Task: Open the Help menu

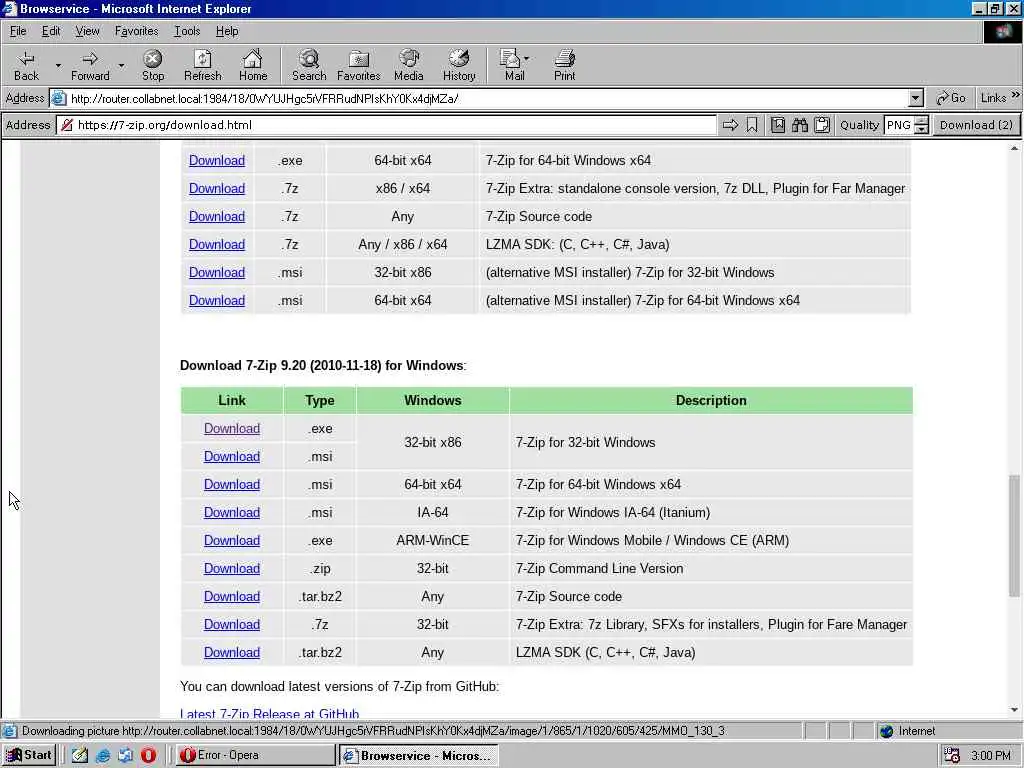Action: tap(227, 31)
